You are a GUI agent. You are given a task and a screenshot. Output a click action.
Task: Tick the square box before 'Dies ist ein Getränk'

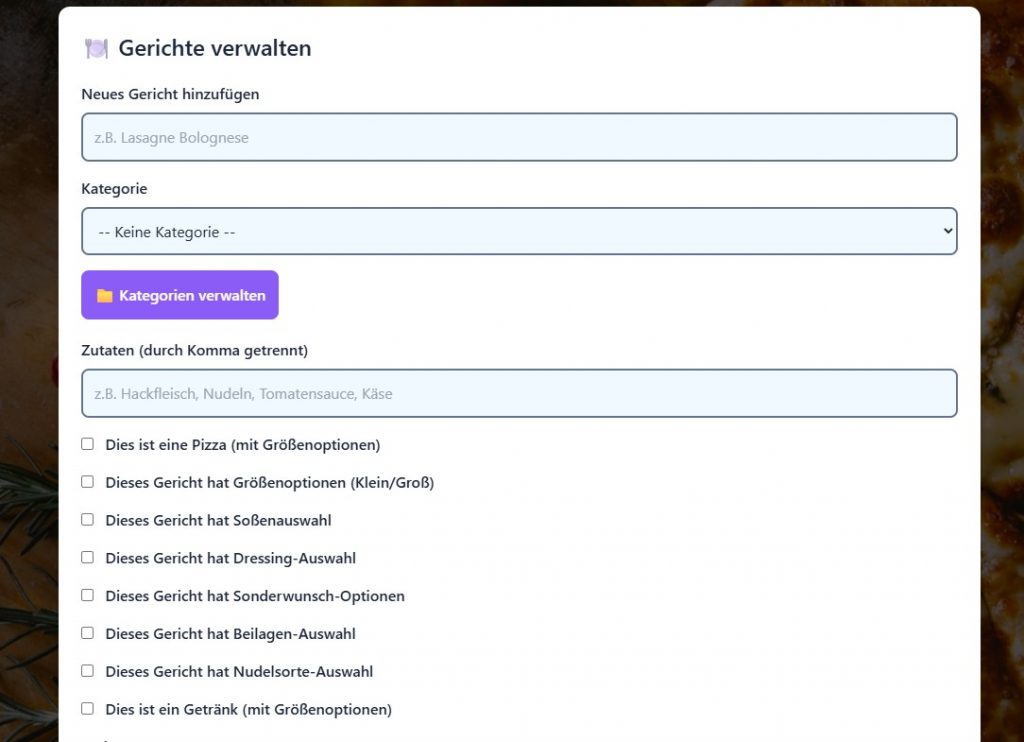[x=88, y=709]
